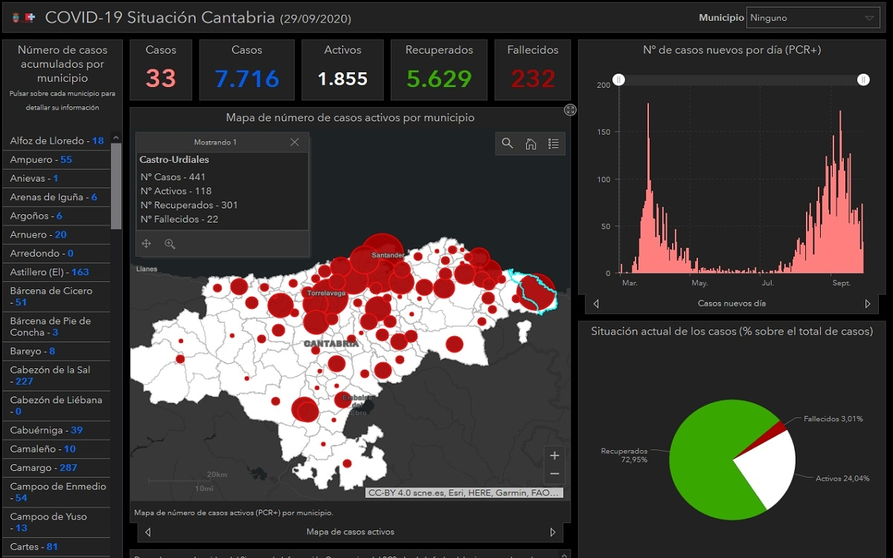Click 'Nº Activos - 118' in popup
This screenshot has width=893, height=558.
(176, 191)
